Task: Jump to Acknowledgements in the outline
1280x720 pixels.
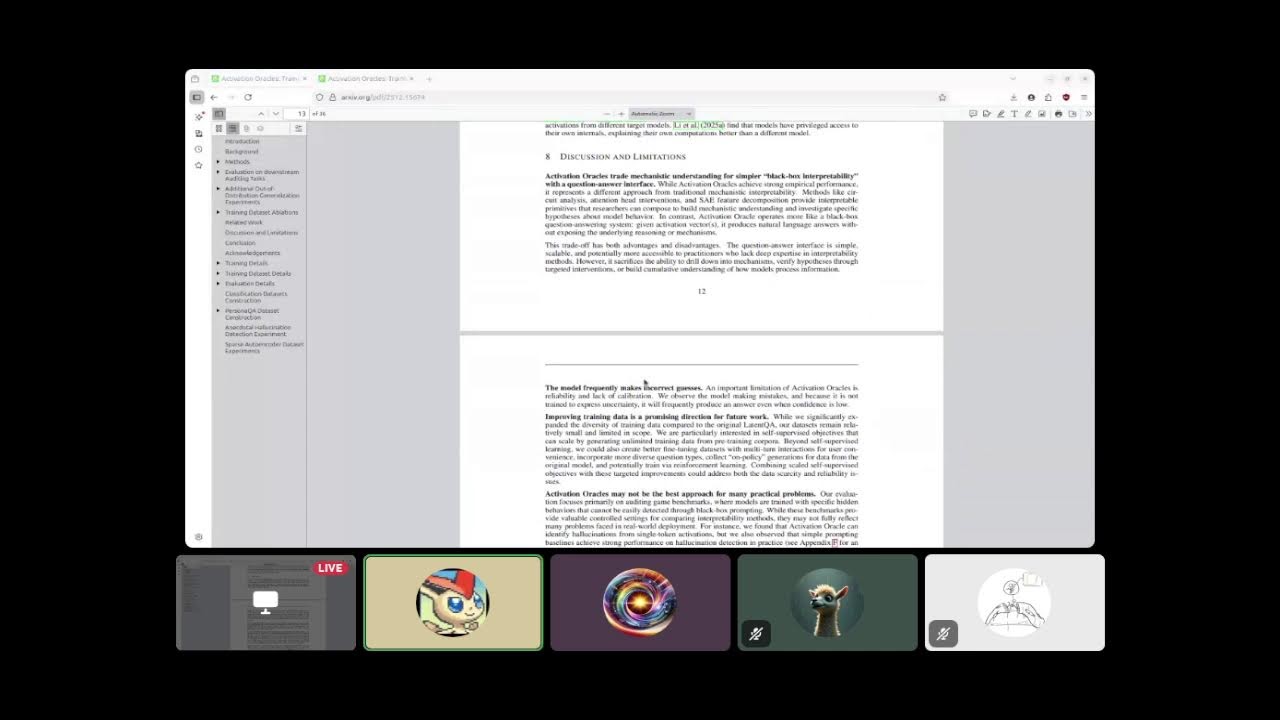Action: tap(252, 253)
